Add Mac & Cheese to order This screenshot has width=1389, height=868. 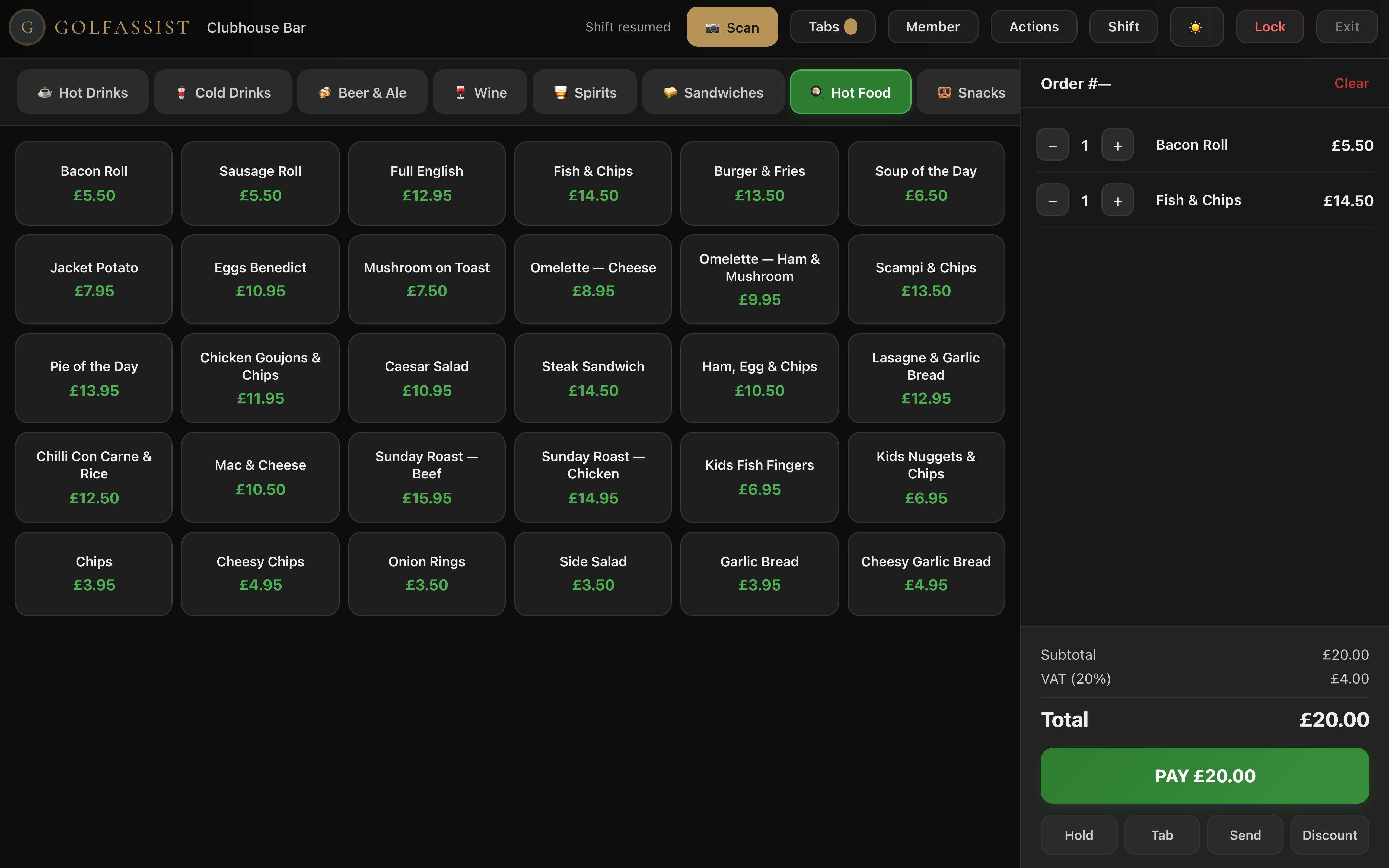tap(260, 477)
